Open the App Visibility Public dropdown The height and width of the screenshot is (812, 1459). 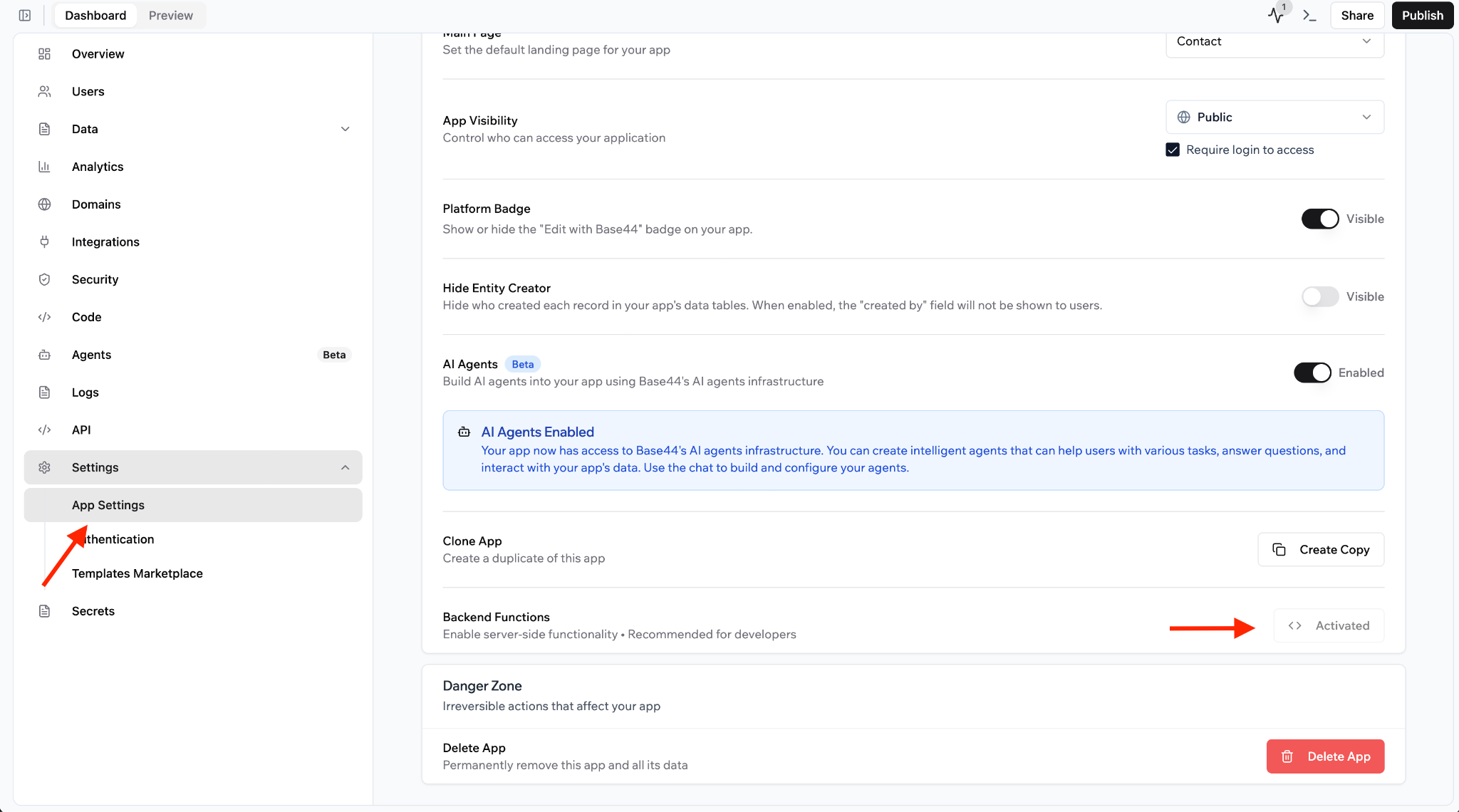pos(1274,117)
